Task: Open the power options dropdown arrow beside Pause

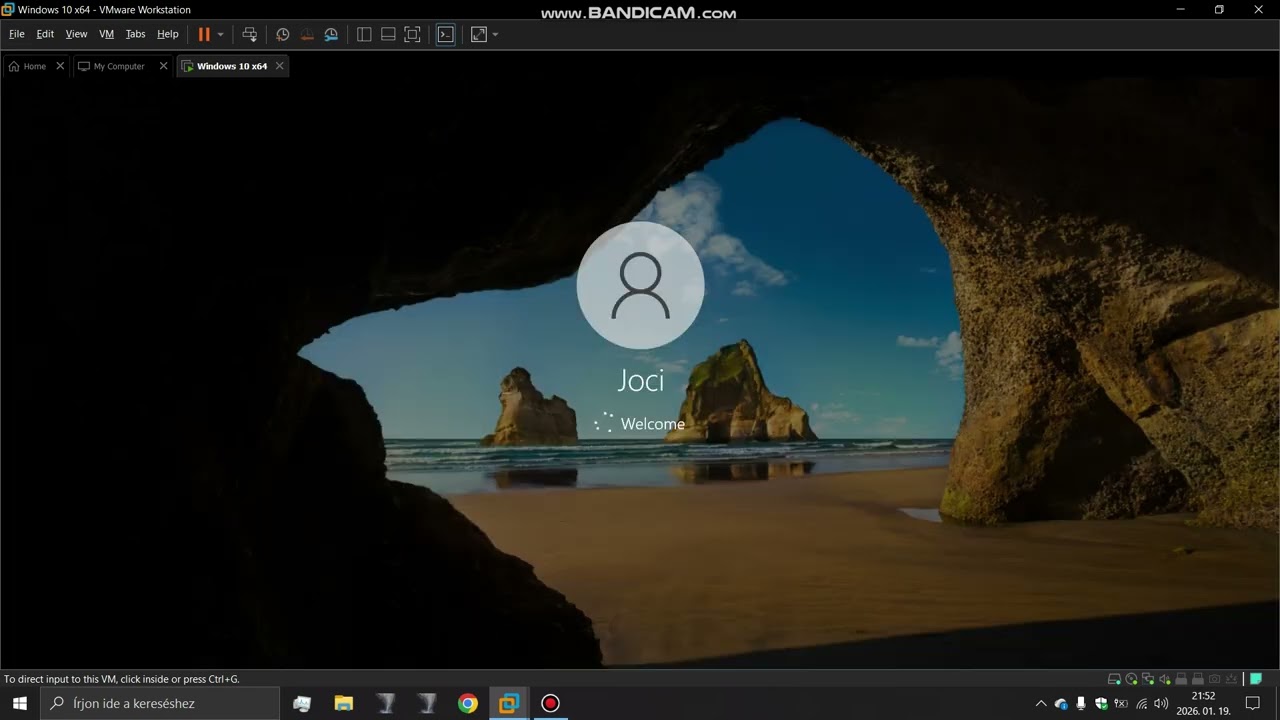Action: pos(220,34)
